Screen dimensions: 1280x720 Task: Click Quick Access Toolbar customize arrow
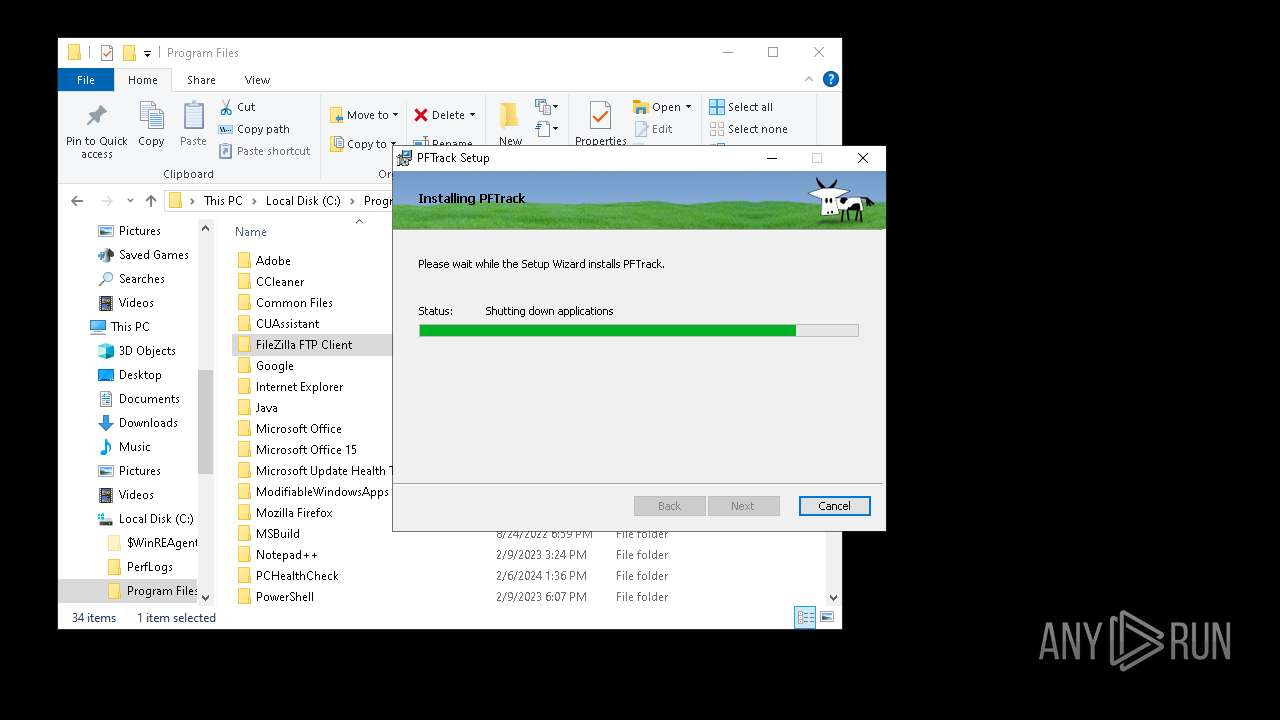pos(147,53)
